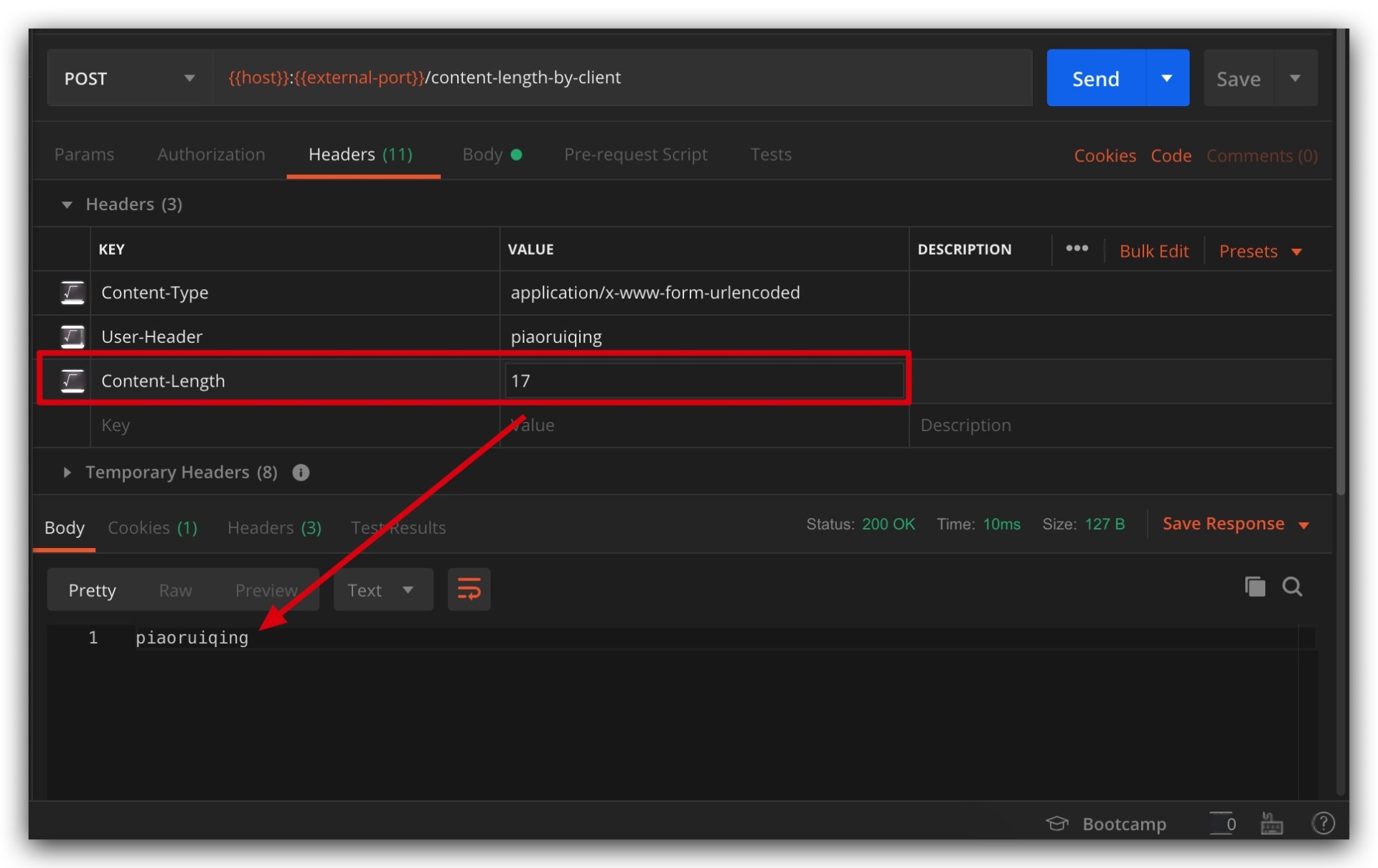Click the empty Key field in new header row
The image size is (1378, 868).
click(x=295, y=425)
